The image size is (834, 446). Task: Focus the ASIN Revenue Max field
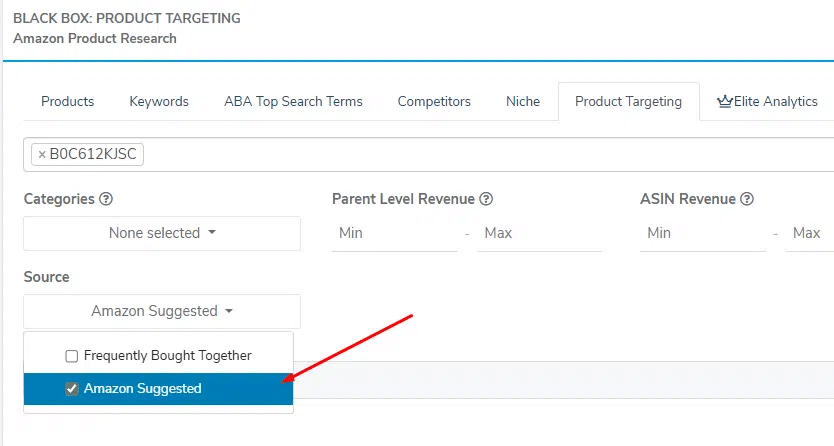[x=810, y=233]
